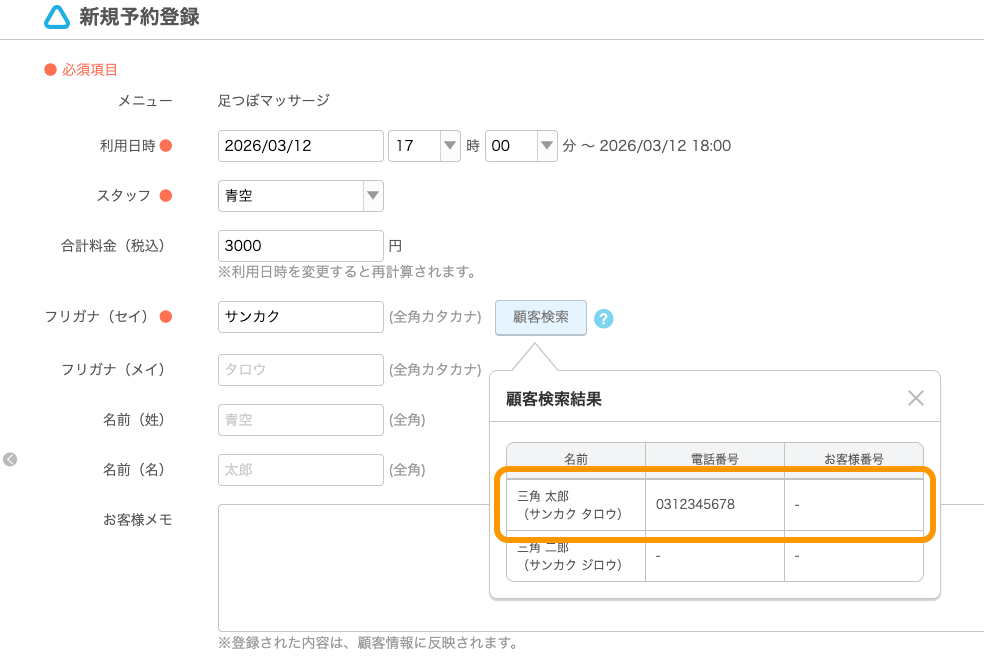The width and height of the screenshot is (984, 659).
Task: Click the フリガナ（セイ） field showing サンカク
Action: pyautogui.click(x=300, y=317)
